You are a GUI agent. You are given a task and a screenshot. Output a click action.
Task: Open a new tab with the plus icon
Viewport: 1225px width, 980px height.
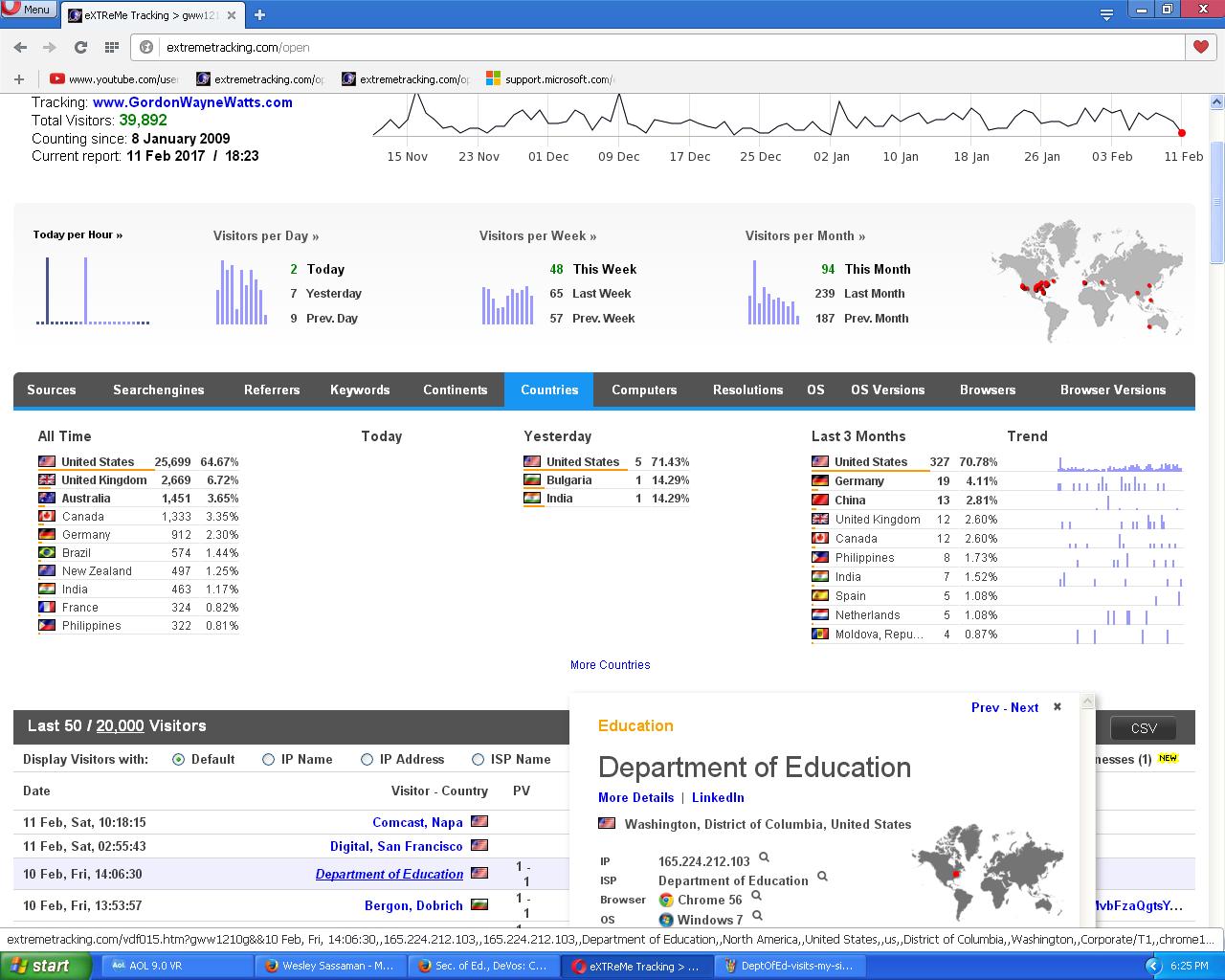tap(259, 14)
